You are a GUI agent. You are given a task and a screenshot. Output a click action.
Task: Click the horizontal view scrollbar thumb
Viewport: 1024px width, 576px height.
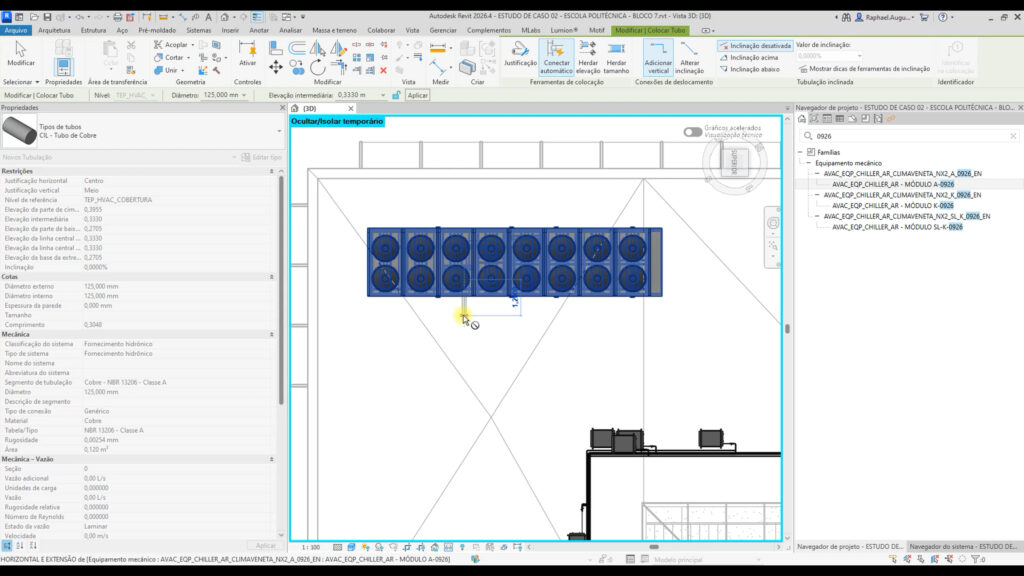tap(654, 547)
